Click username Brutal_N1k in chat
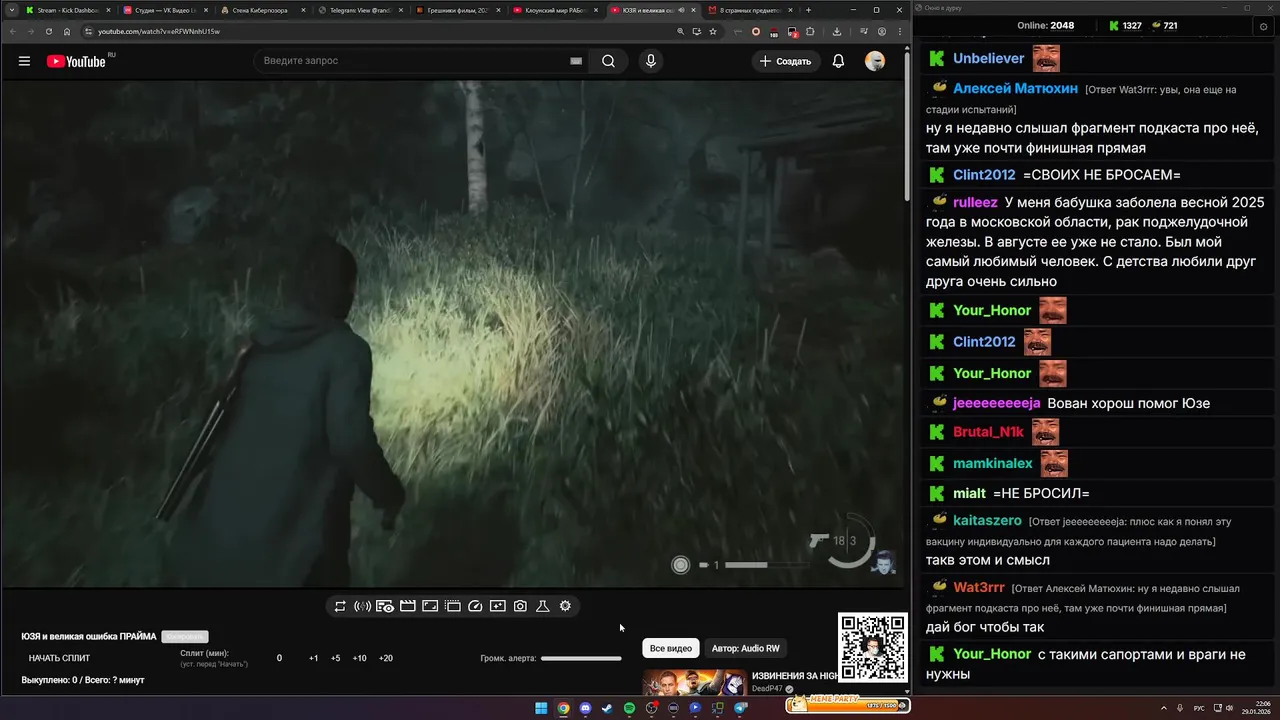The image size is (1280, 720). pos(988,432)
